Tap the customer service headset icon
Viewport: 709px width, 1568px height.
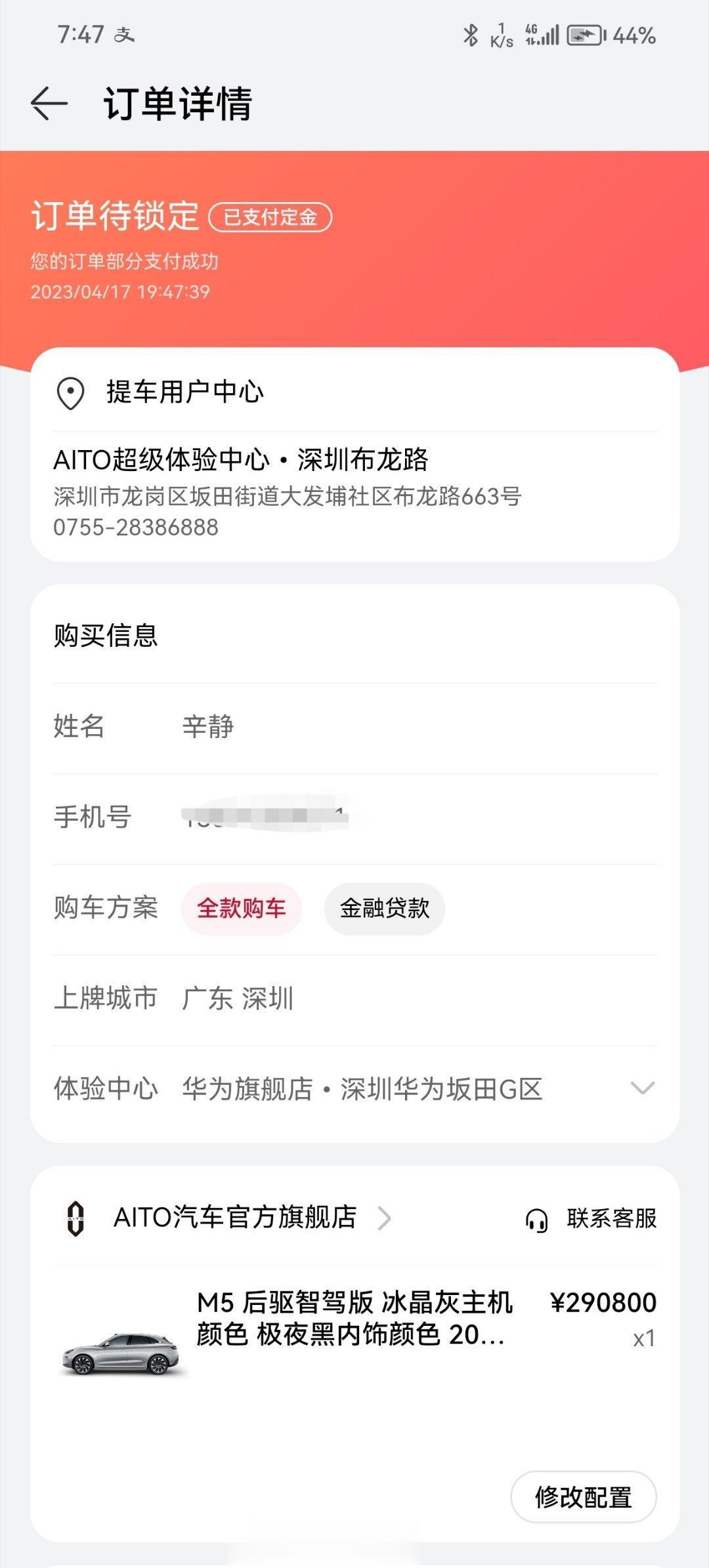(536, 1220)
